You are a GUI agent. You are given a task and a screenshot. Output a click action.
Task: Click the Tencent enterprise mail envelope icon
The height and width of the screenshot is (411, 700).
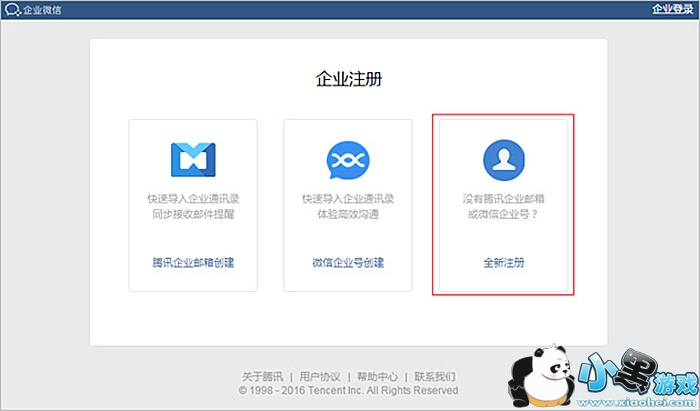coord(193,160)
